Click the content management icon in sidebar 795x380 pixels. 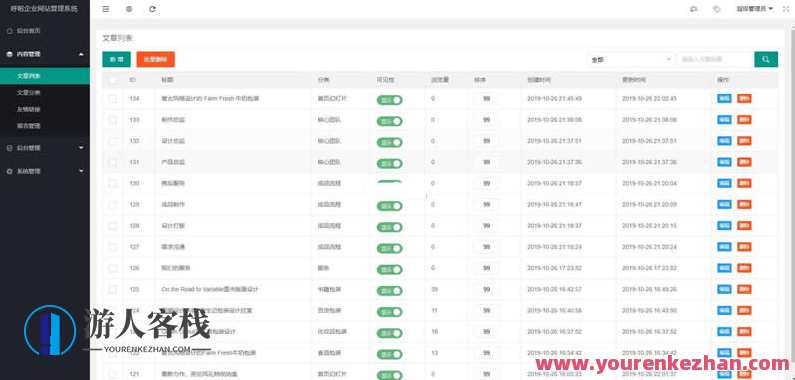point(9,54)
